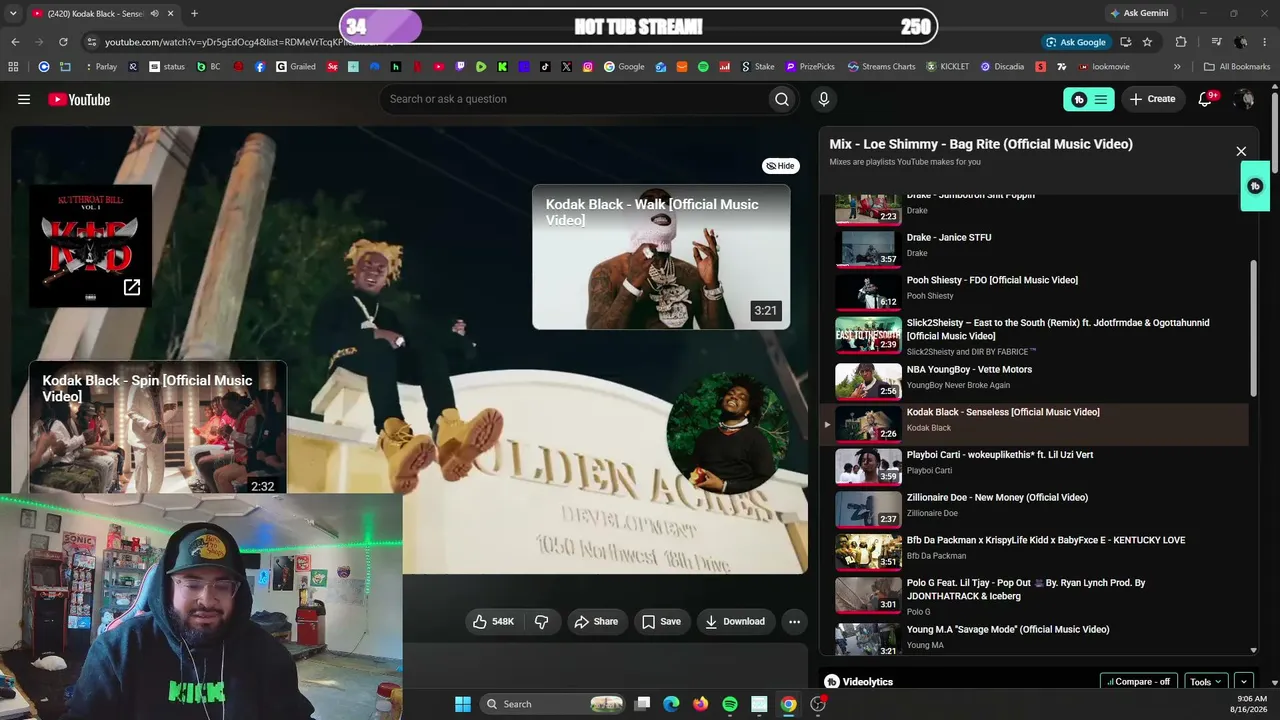Open the vidIQ teal side tab
The width and height of the screenshot is (1280, 720).
tap(1255, 186)
